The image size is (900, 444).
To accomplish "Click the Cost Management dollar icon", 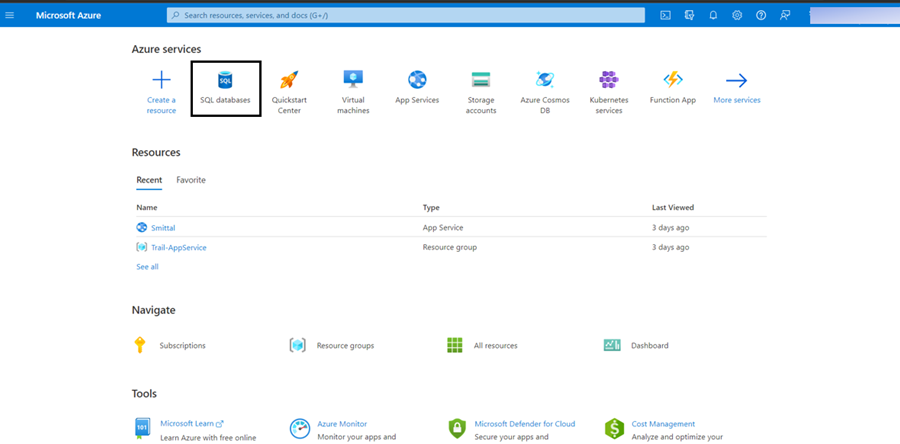I will click(614, 429).
